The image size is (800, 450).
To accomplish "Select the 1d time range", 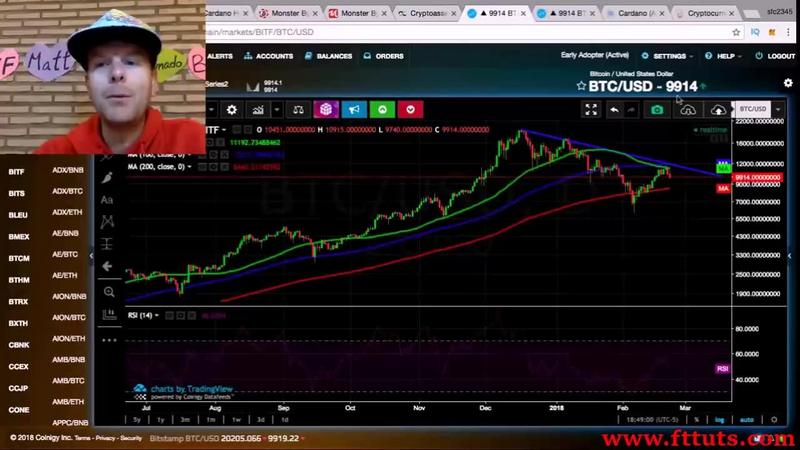I will (285, 419).
